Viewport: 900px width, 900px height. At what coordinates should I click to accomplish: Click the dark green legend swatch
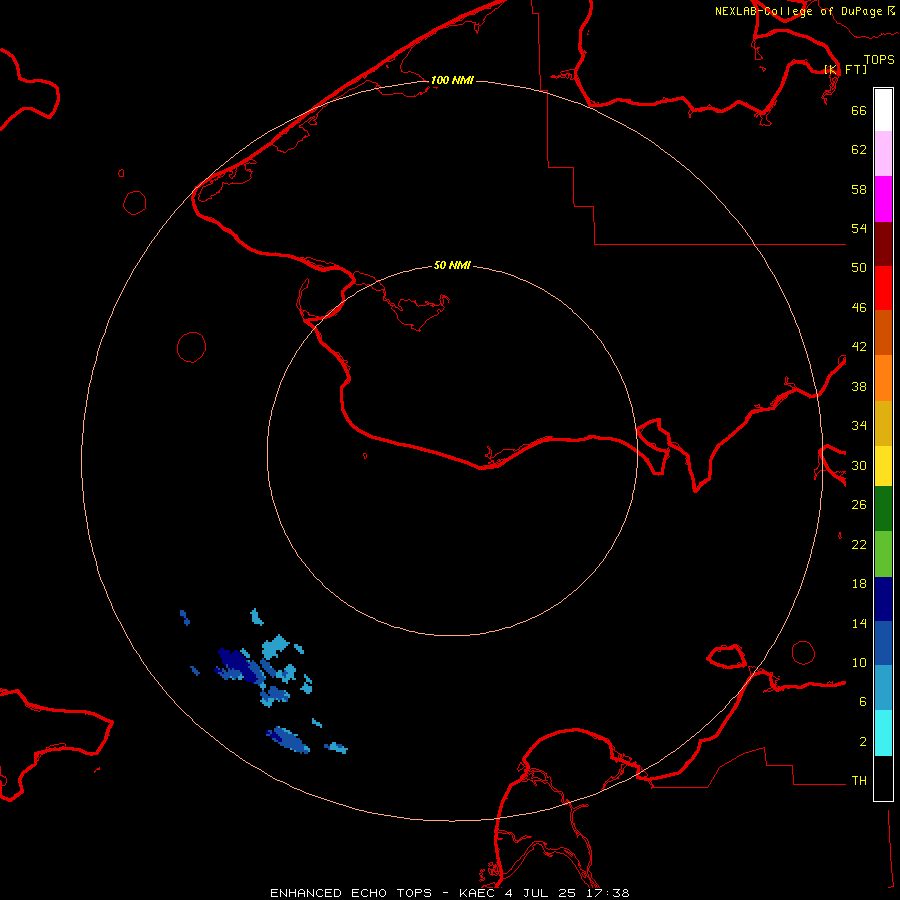coord(883,509)
